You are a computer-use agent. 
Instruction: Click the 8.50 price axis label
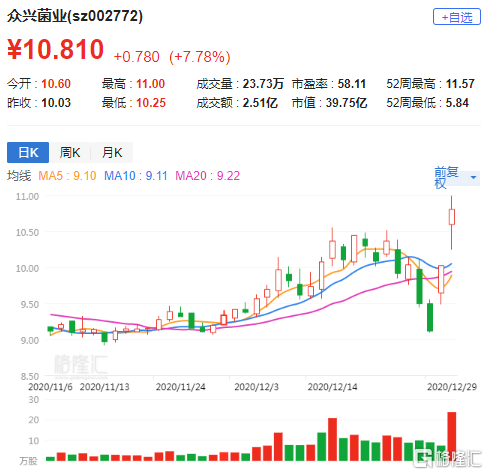click(29, 376)
